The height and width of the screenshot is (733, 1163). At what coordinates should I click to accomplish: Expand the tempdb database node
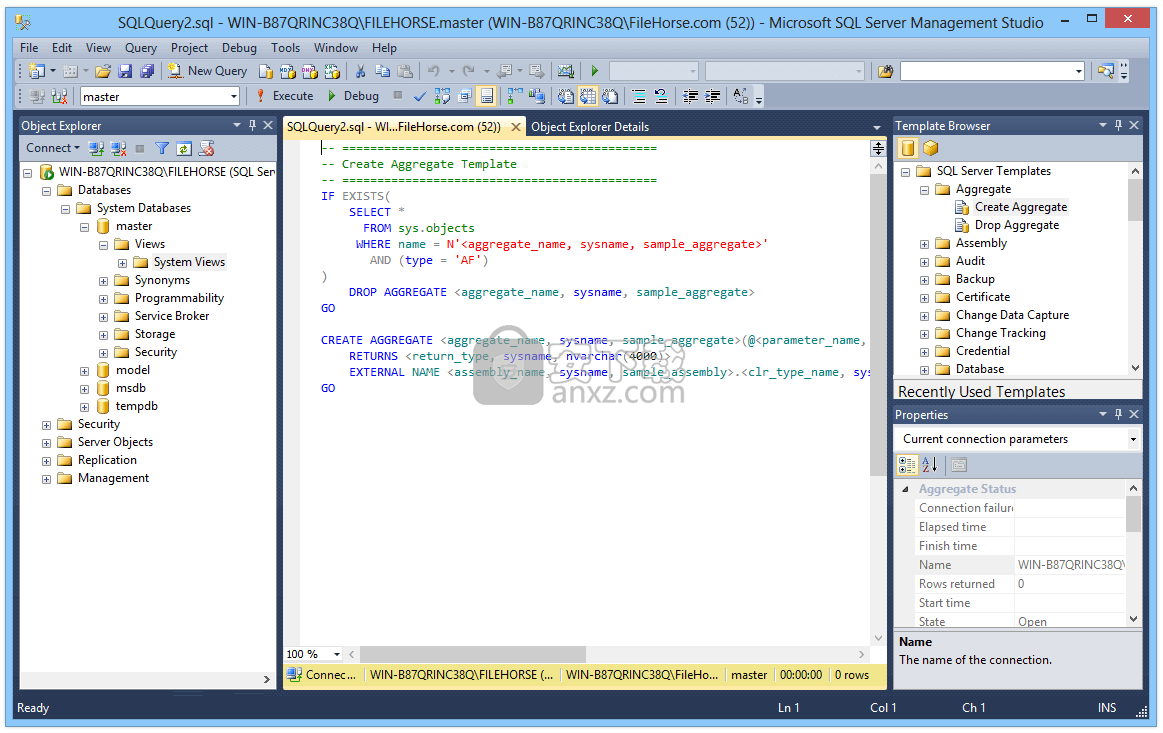click(x=85, y=407)
